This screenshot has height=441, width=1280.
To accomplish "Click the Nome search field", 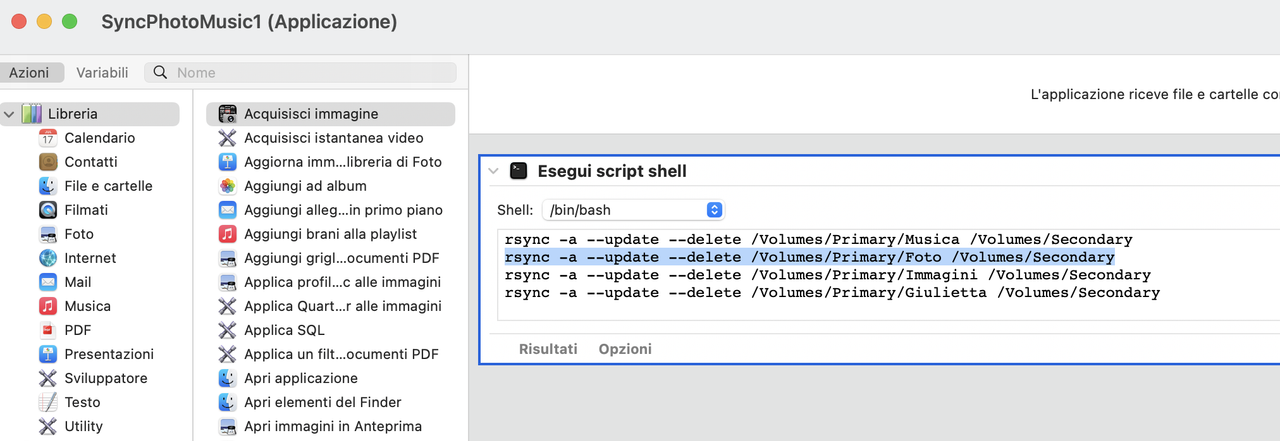I will pyautogui.click(x=301, y=72).
